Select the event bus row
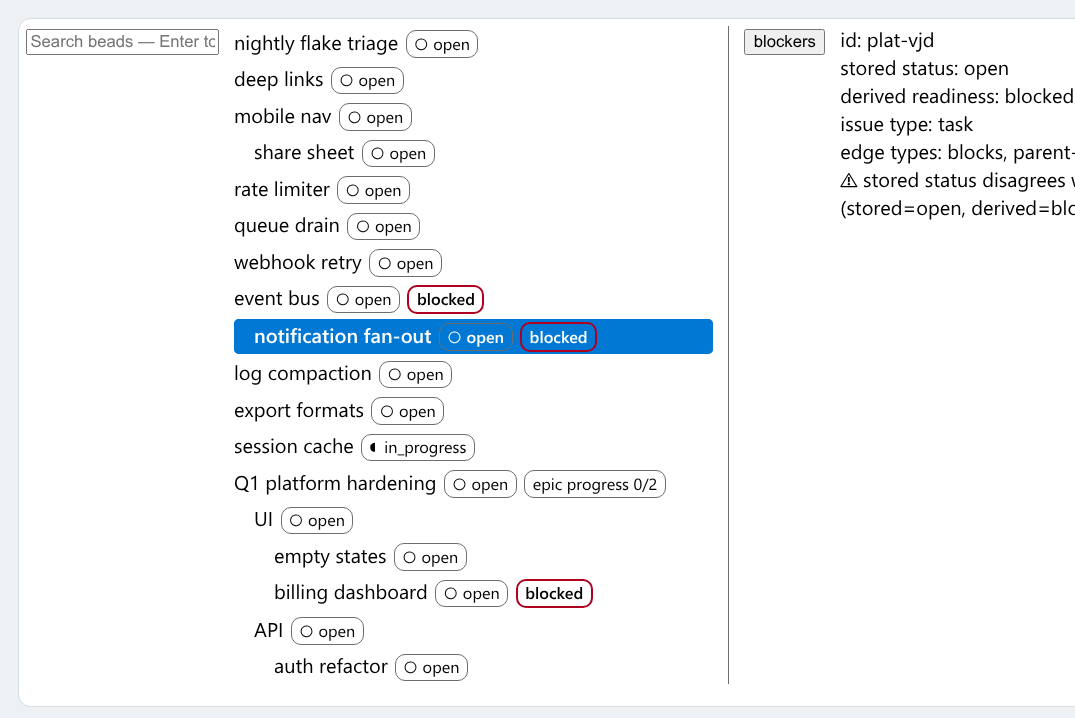Image resolution: width=1075 pixels, height=718 pixels. click(473, 300)
